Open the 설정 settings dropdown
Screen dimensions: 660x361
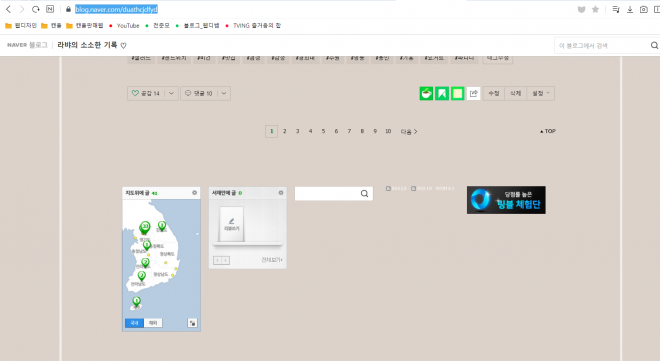pyautogui.click(x=540, y=93)
